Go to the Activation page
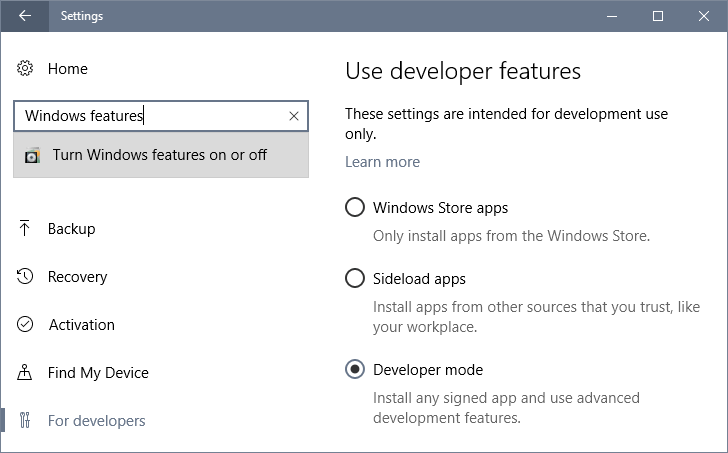 point(82,324)
